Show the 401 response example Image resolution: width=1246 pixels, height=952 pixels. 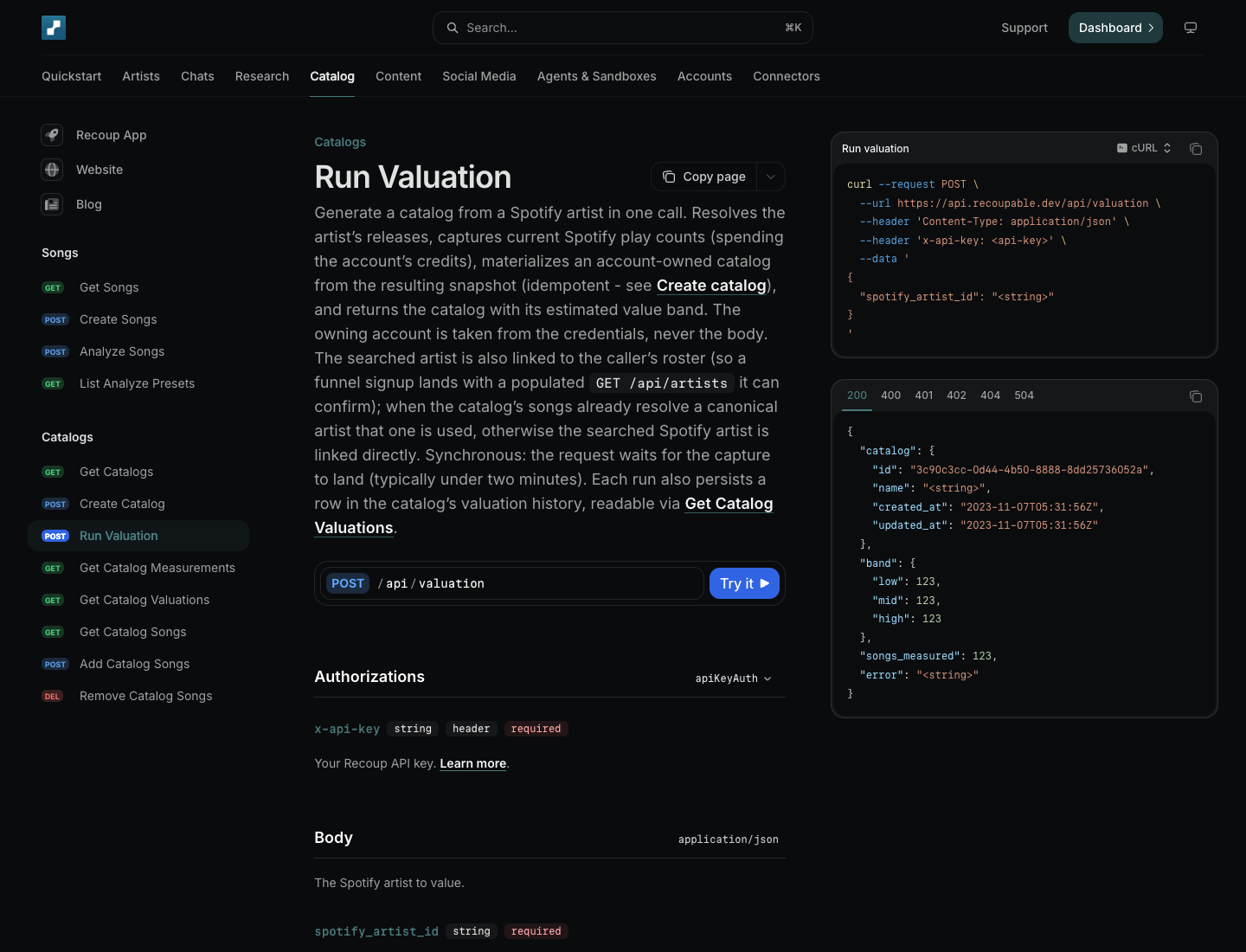coord(924,396)
